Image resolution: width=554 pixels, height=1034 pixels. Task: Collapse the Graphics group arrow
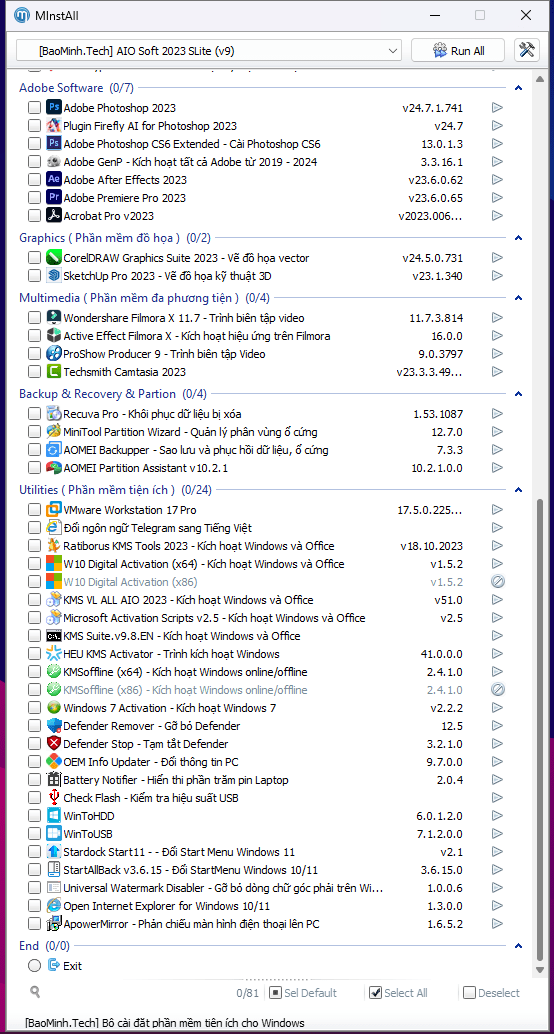pyautogui.click(x=518, y=238)
